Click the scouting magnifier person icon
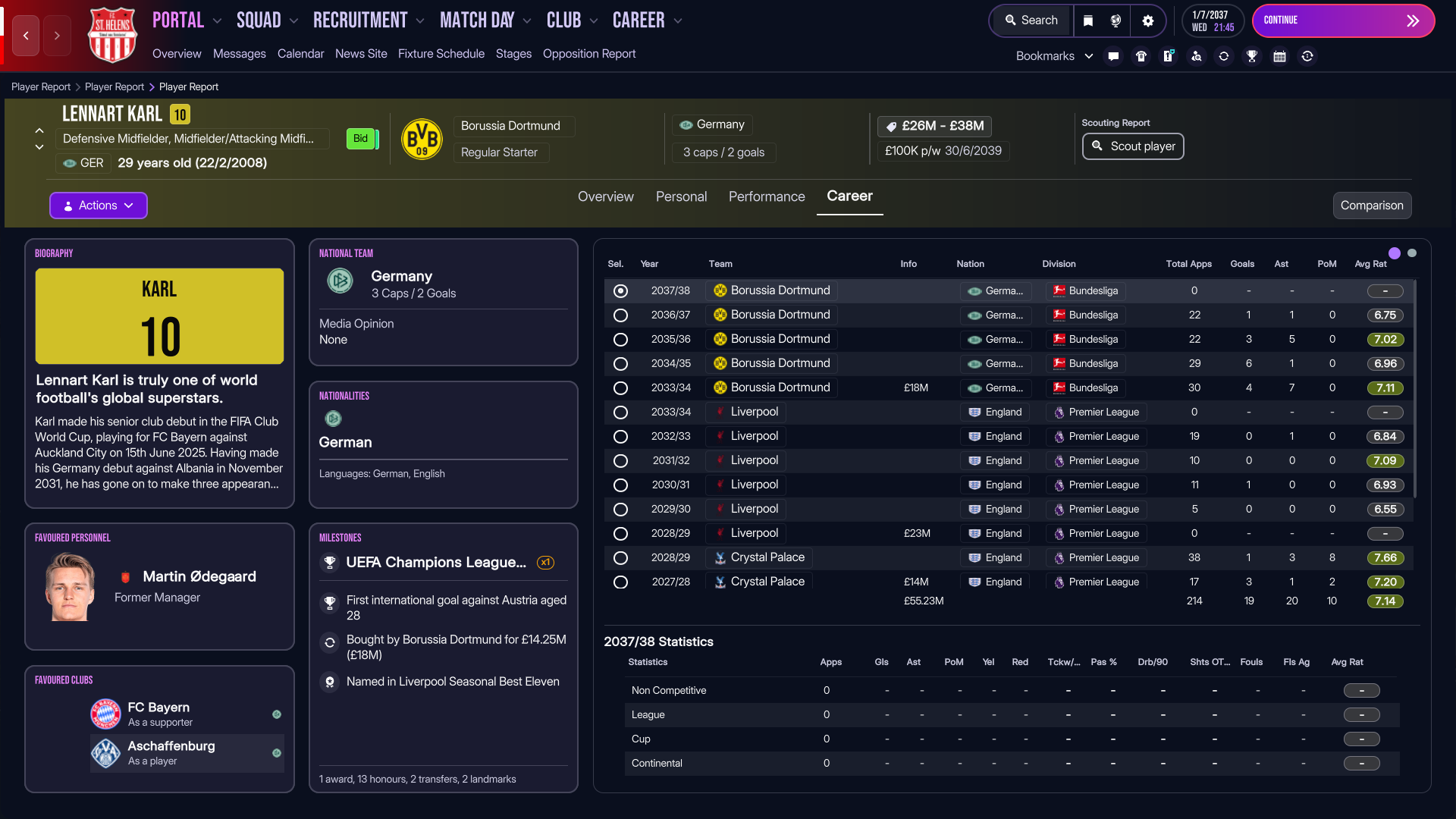This screenshot has height=819, width=1456. pyautogui.click(x=1196, y=56)
